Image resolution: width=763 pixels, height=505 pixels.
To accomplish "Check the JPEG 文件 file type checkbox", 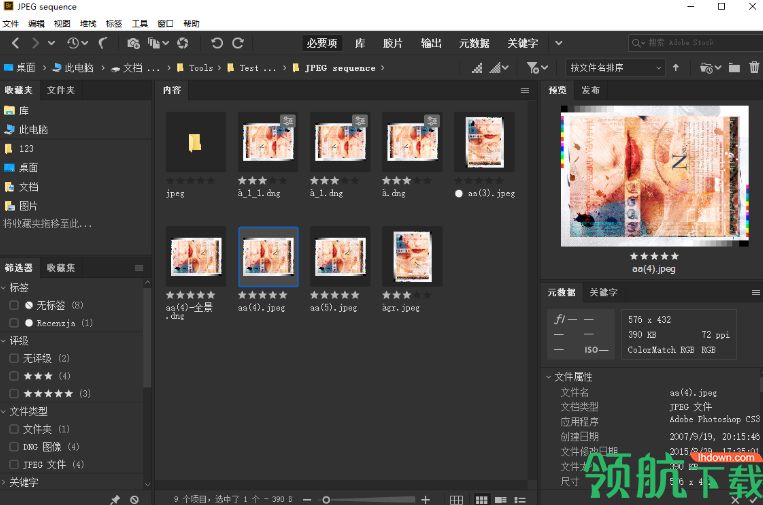I will 14,464.
